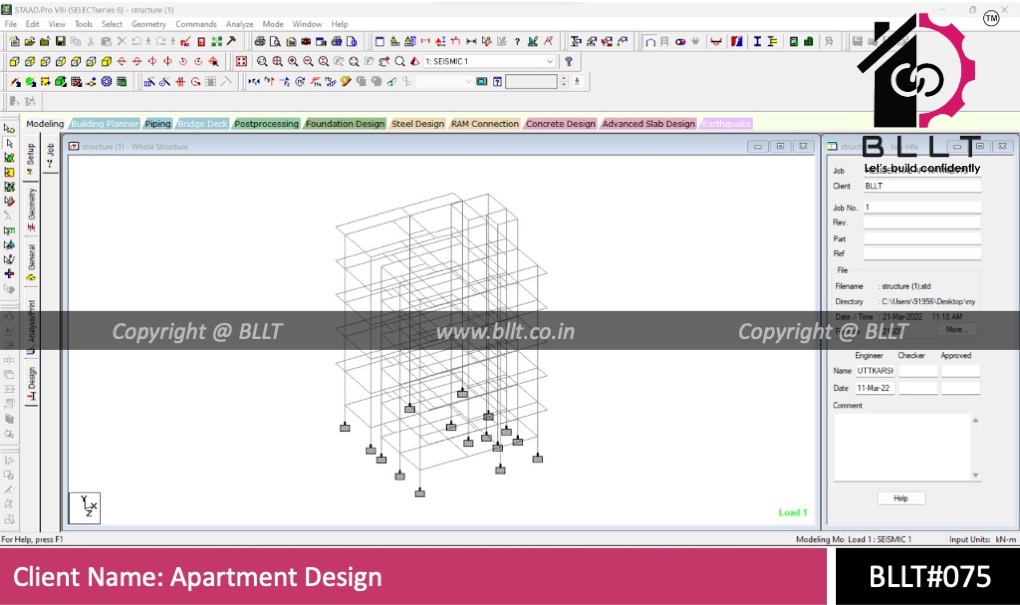This screenshot has height=605, width=1020.
Task: Click the New Structure icon
Action: (14, 42)
